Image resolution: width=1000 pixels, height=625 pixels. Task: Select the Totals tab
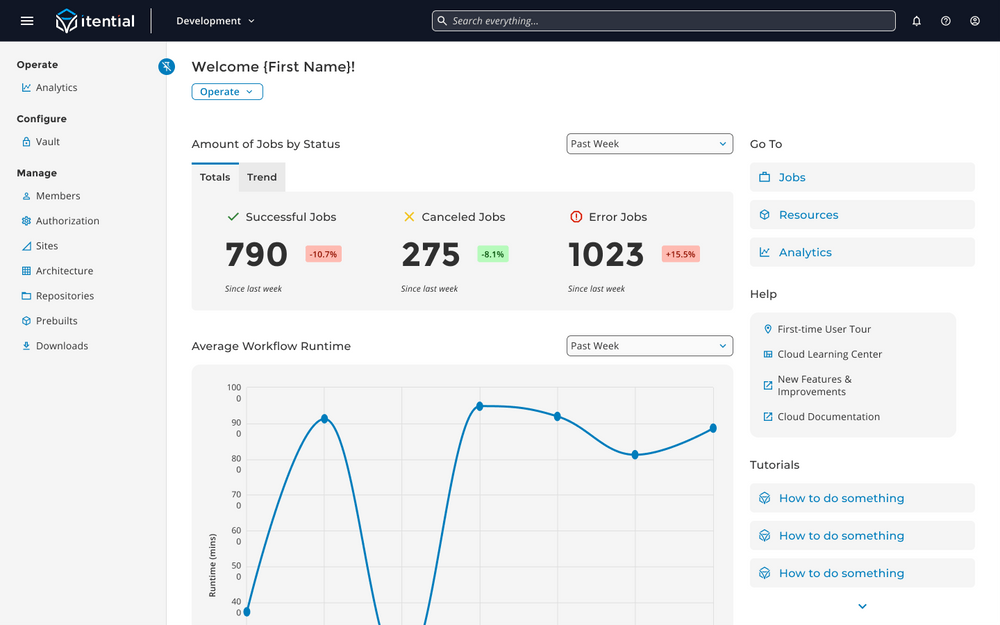(x=215, y=177)
